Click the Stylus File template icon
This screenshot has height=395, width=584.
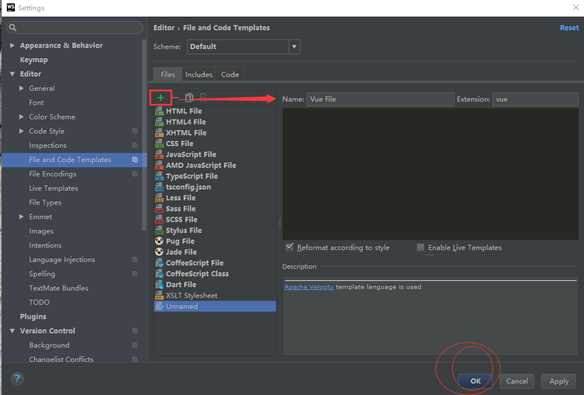[159, 230]
